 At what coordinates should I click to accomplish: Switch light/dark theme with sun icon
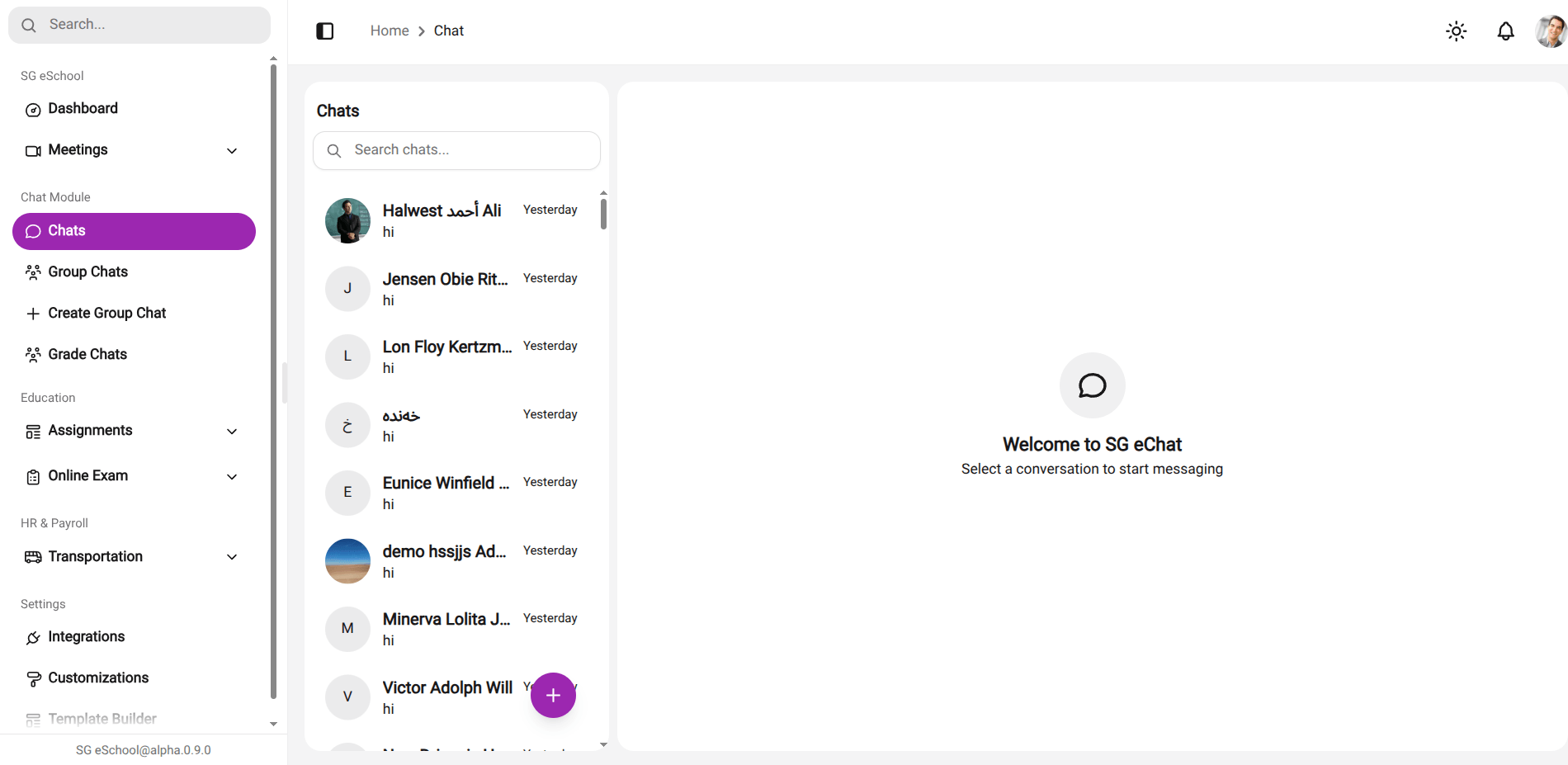coord(1457,31)
